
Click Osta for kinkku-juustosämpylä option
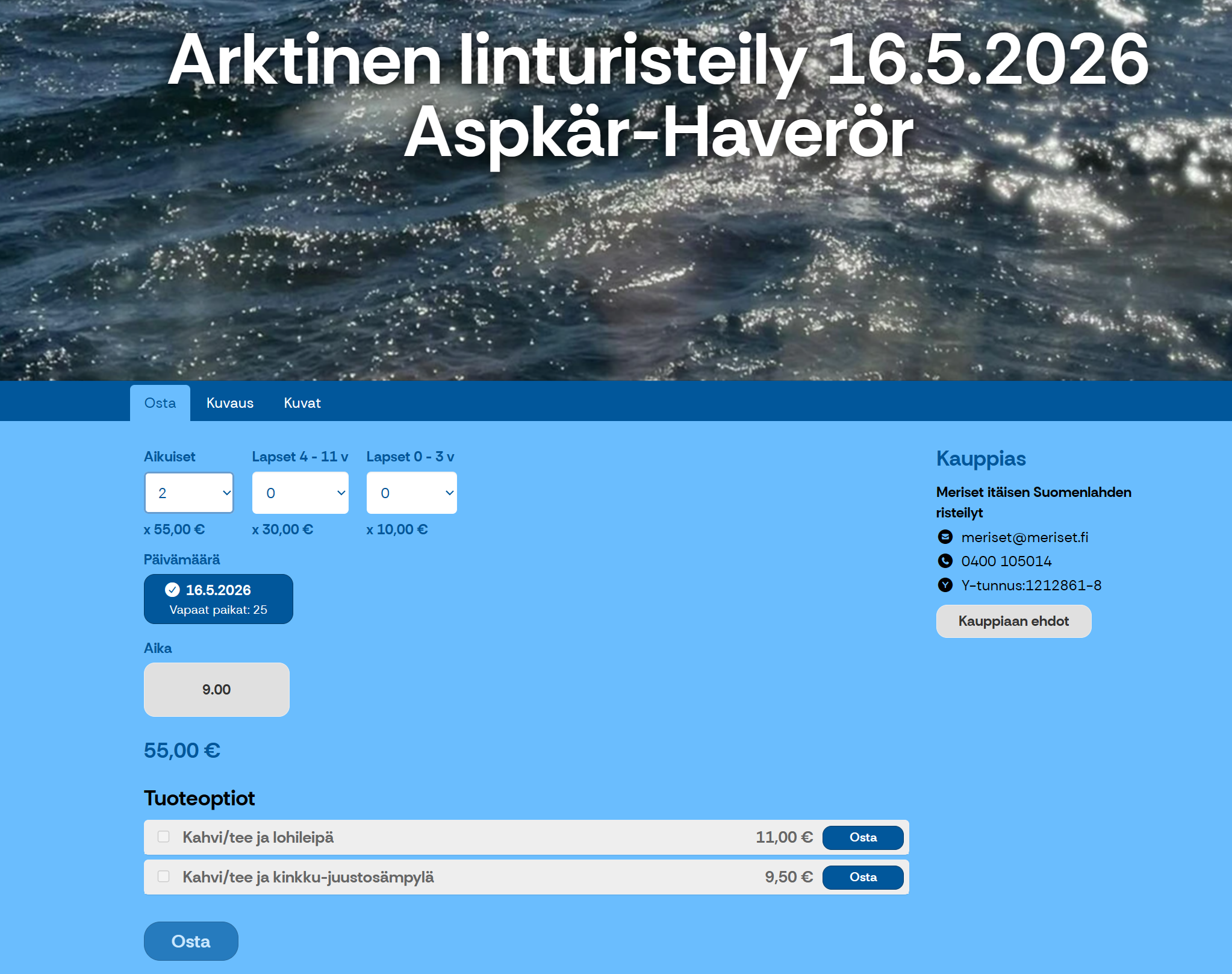863,877
